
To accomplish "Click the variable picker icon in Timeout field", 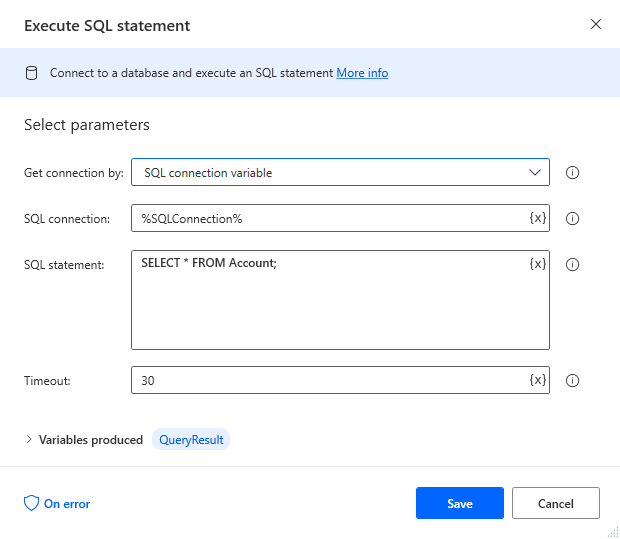I will tap(537, 380).
